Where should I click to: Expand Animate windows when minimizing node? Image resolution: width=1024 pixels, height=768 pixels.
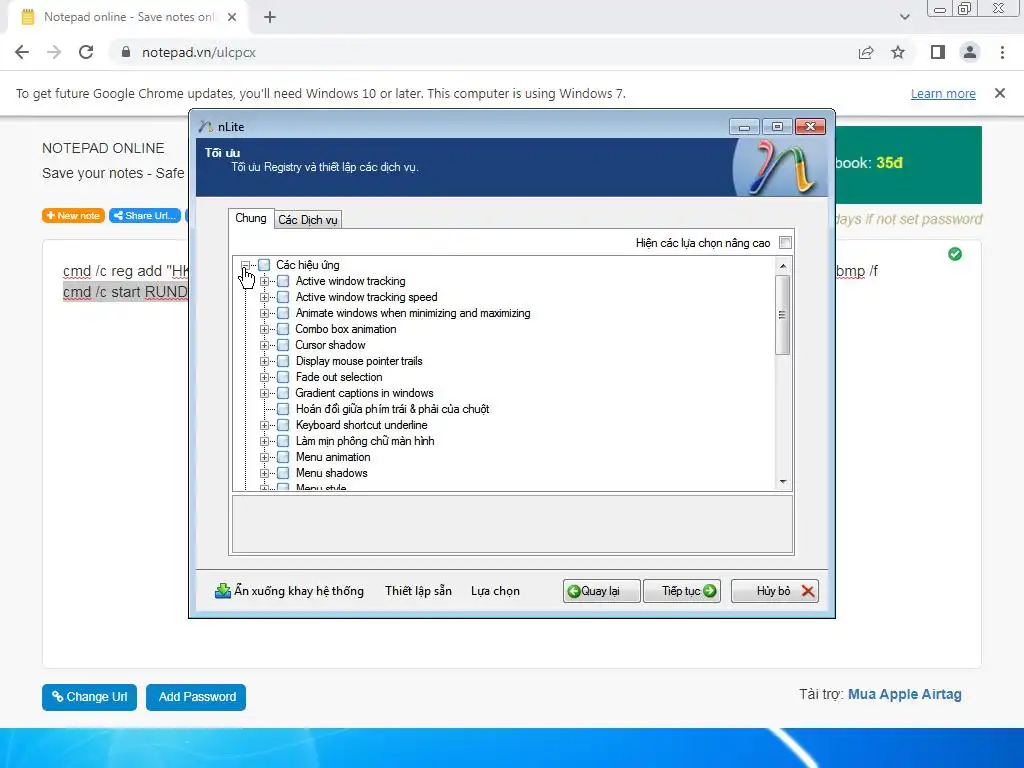(264, 313)
